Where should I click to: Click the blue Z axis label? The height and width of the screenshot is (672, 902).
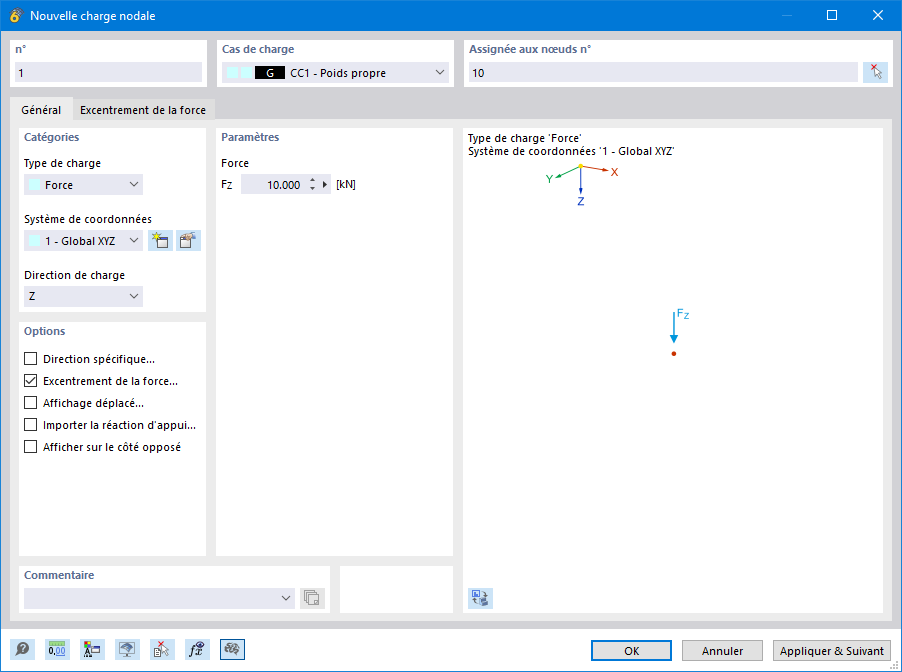coord(581,201)
